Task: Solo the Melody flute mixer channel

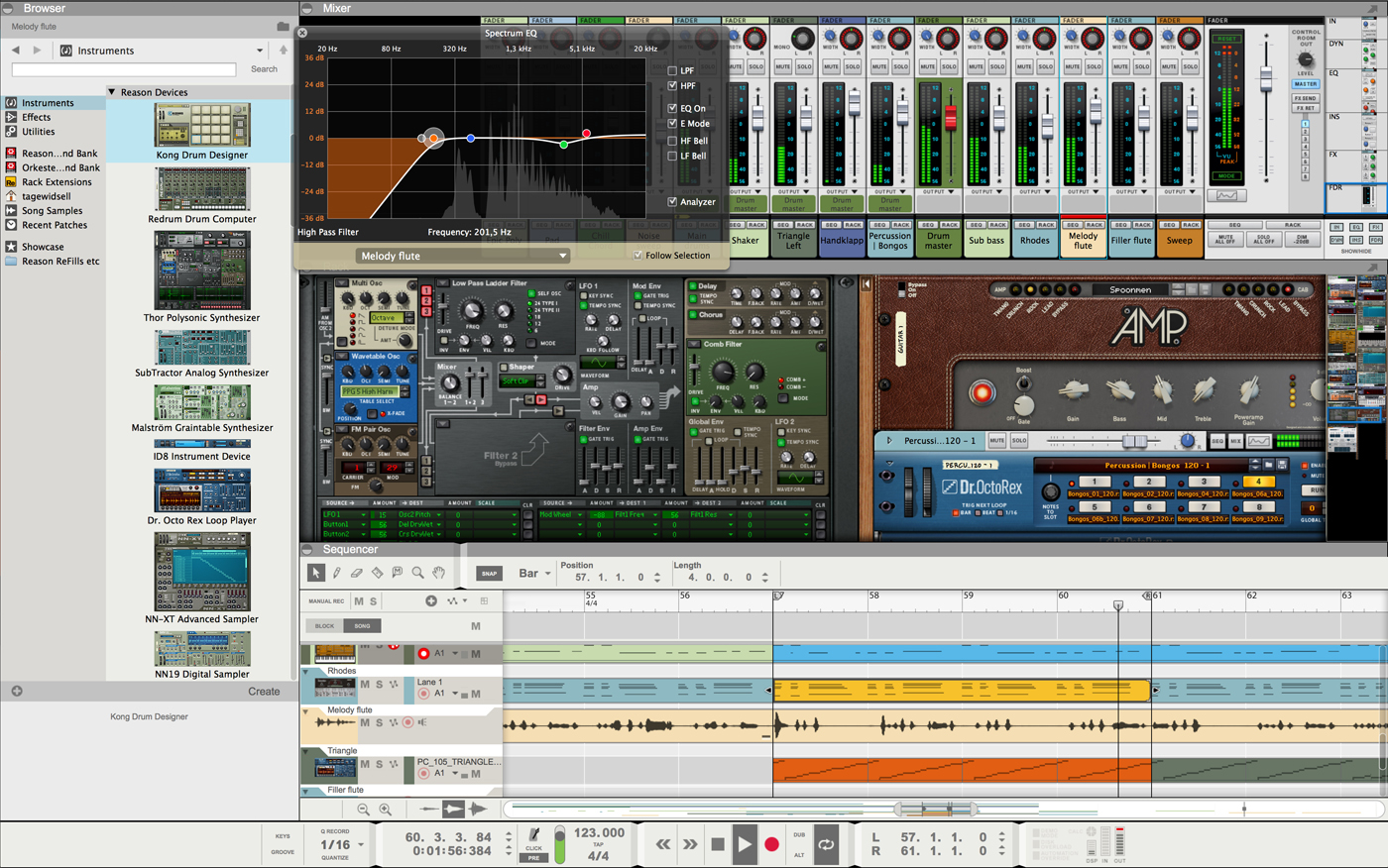Action: (x=1094, y=66)
